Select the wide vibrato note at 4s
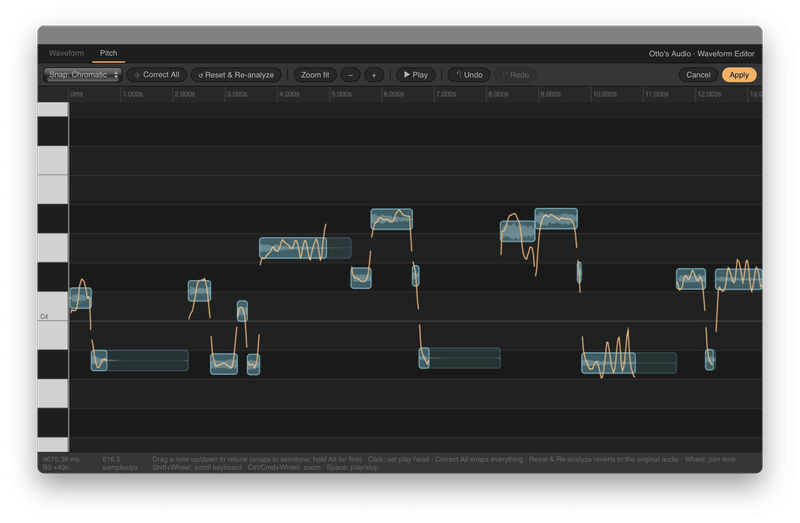The height and width of the screenshot is (523, 800). click(305, 247)
